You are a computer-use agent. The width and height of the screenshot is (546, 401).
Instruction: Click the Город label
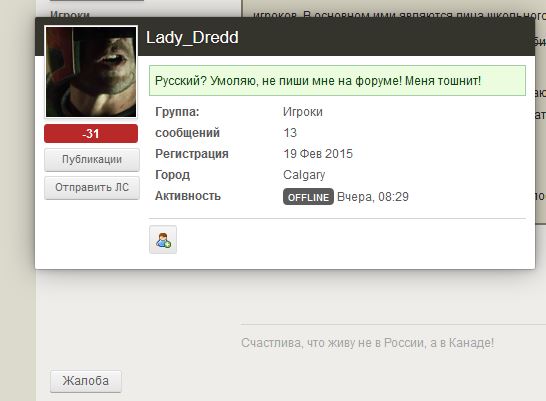click(172, 175)
